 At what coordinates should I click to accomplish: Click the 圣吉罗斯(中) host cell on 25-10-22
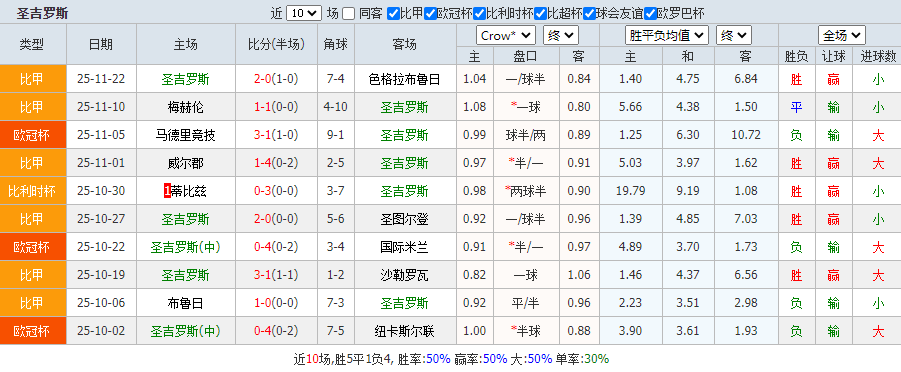186,248
